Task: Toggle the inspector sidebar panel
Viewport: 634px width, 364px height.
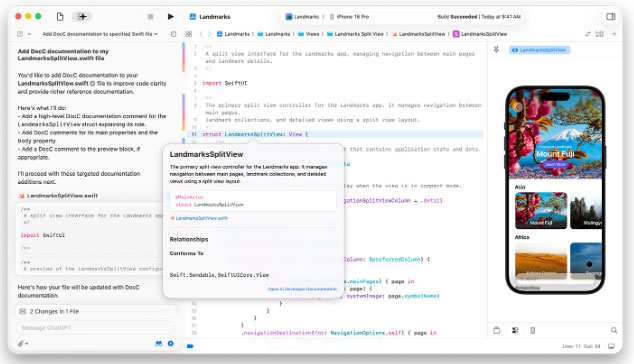Action: pyautogui.click(x=611, y=17)
